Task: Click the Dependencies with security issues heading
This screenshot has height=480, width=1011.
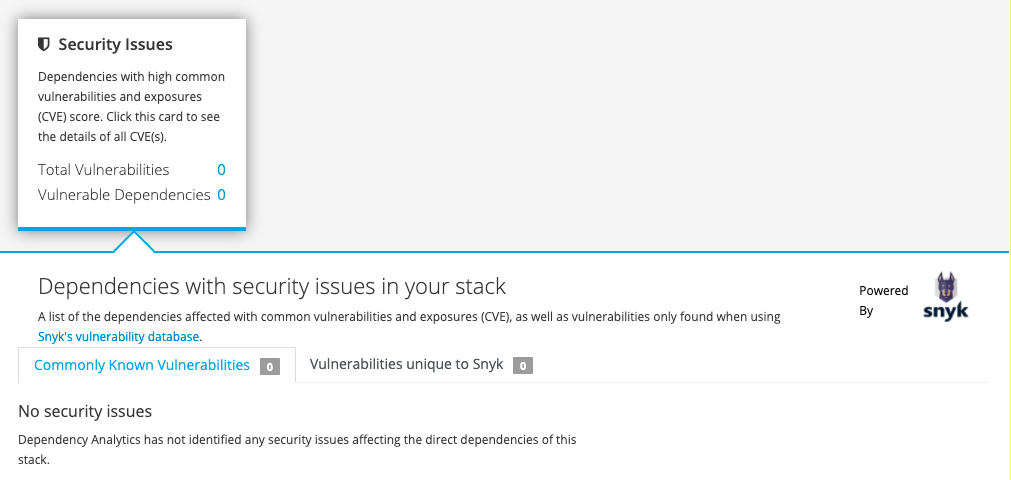Action: (x=272, y=286)
